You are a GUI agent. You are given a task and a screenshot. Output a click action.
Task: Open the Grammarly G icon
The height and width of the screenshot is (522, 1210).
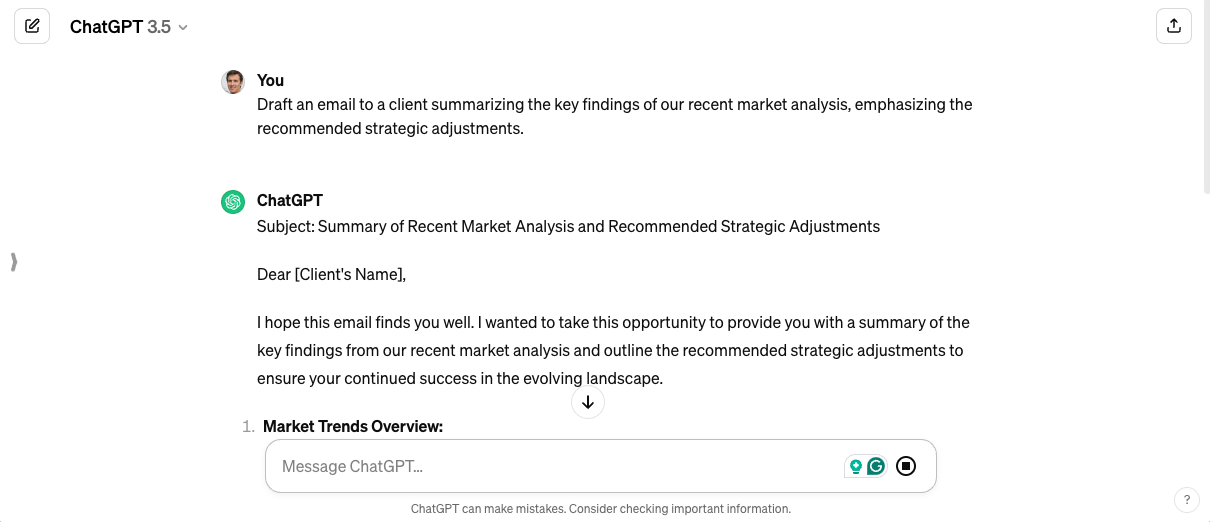coord(876,466)
